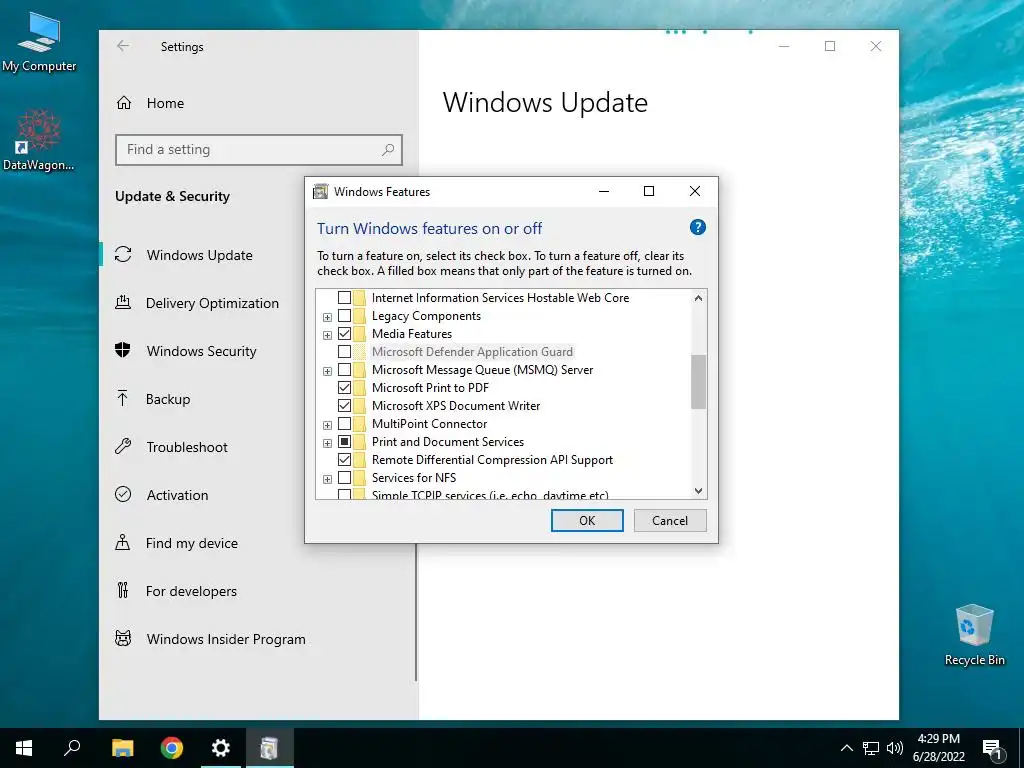Click the For developers tools icon
This screenshot has height=768, width=1024.
123,590
